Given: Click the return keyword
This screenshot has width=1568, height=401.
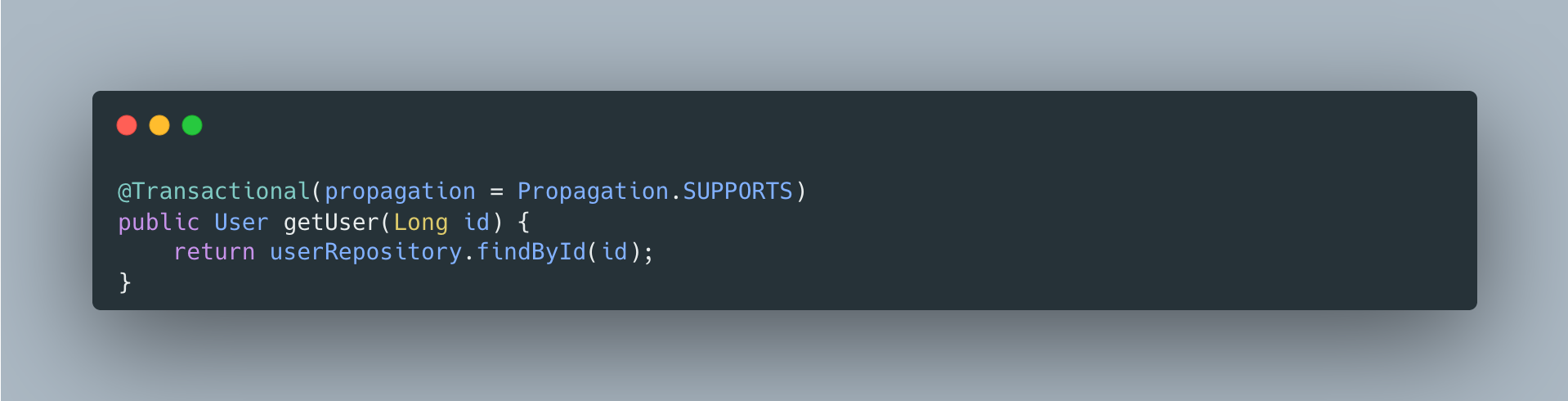Looking at the screenshot, I should coord(214,252).
